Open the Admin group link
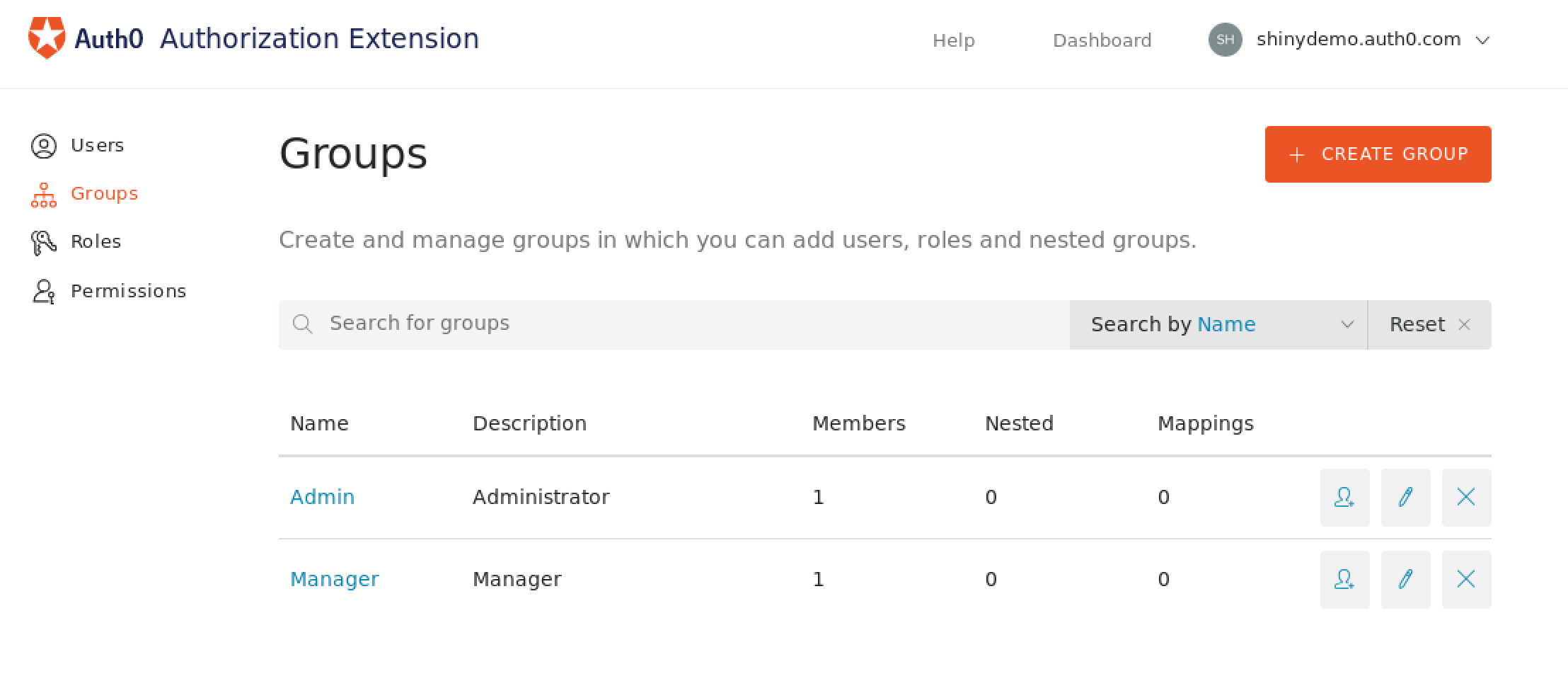1568x681 pixels. tap(322, 498)
